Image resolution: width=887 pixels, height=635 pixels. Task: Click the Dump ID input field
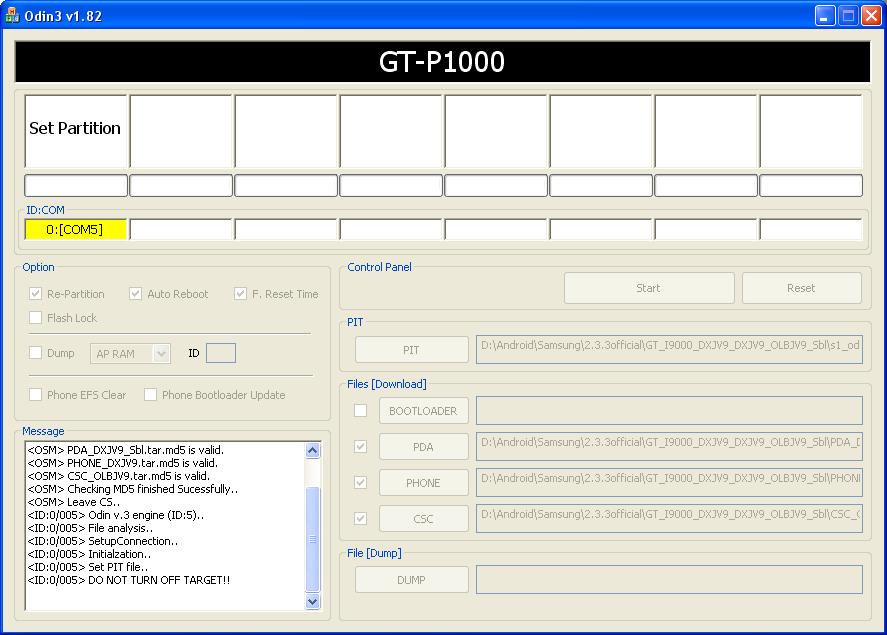221,353
